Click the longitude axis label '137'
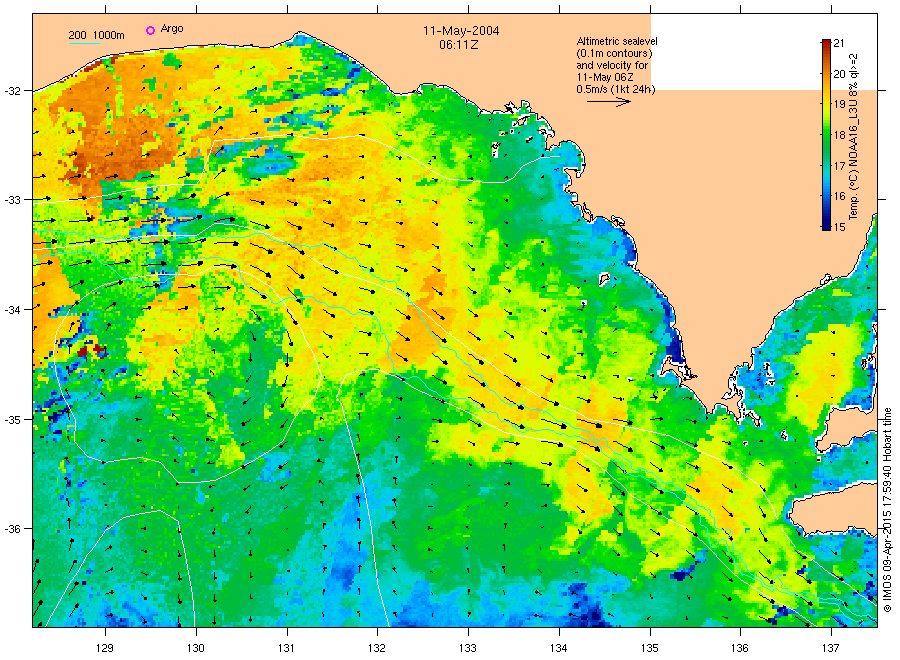The image size is (900, 660). pyautogui.click(x=831, y=649)
